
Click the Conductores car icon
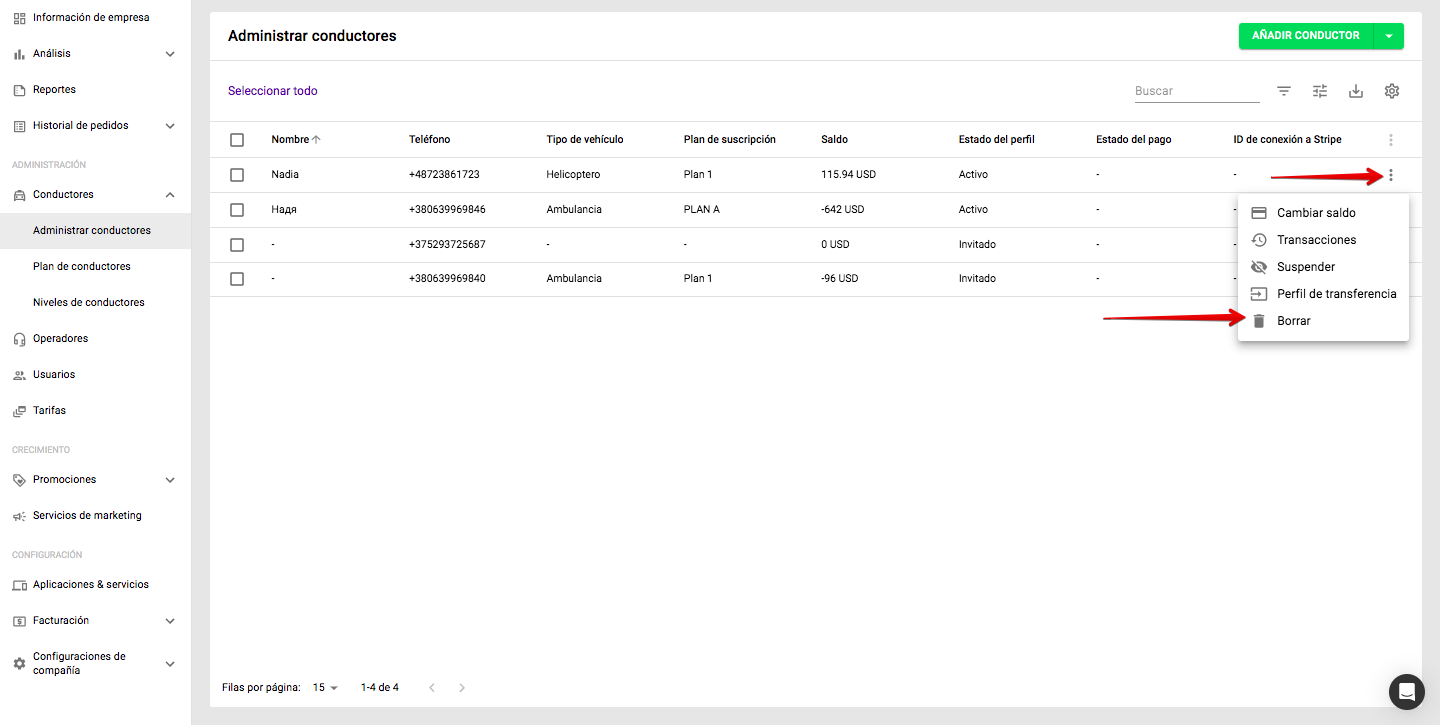tap(19, 195)
